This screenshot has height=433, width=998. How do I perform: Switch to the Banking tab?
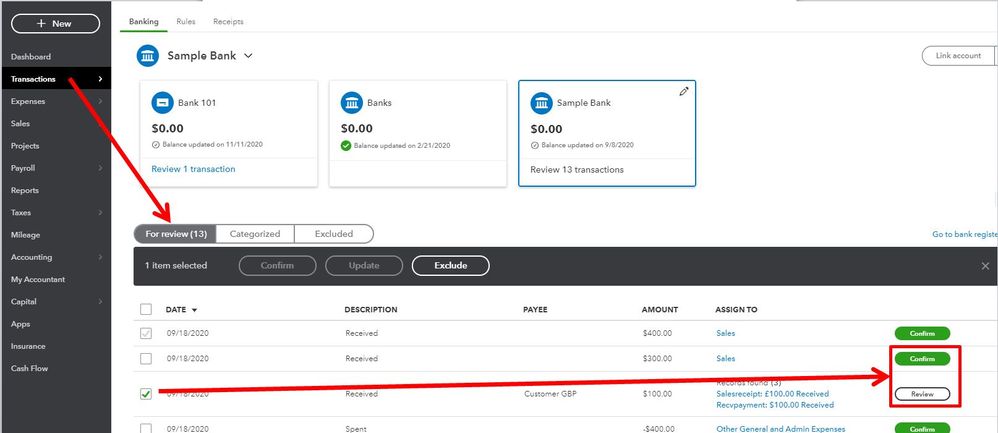pyautogui.click(x=143, y=21)
